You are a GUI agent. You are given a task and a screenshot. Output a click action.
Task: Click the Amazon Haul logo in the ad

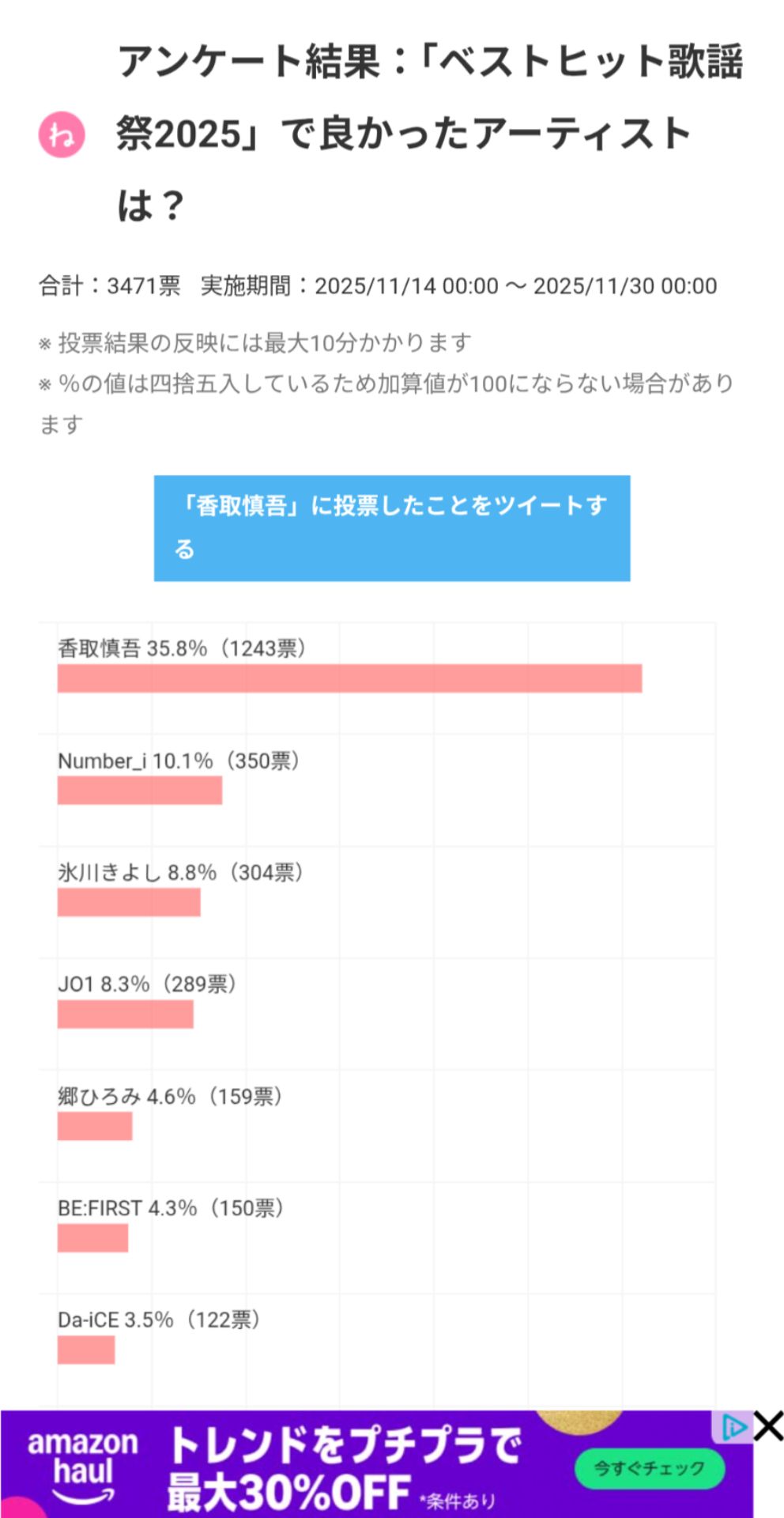pos(83,1464)
